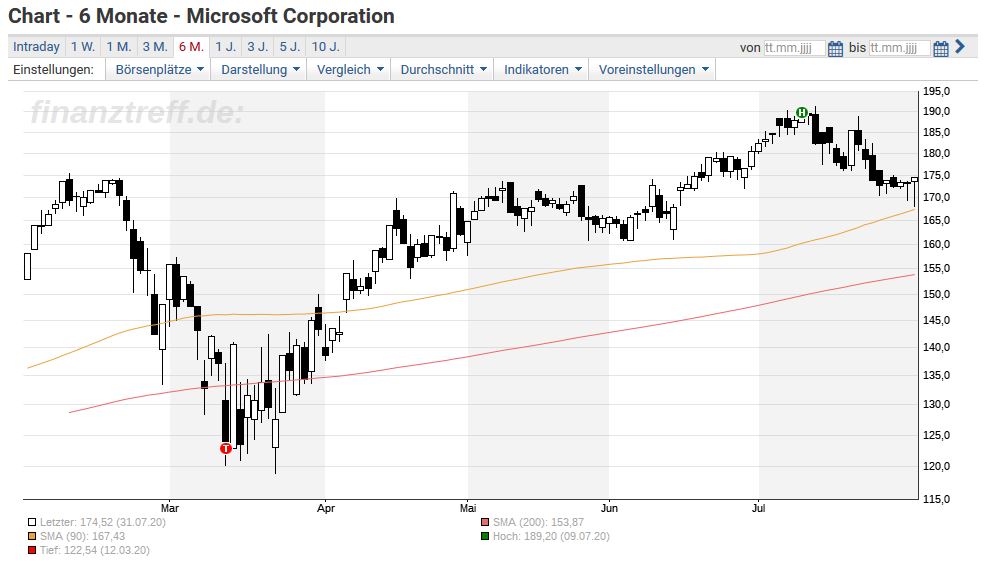Click the 115,0 price axis label
The image size is (990, 565).
point(936,499)
